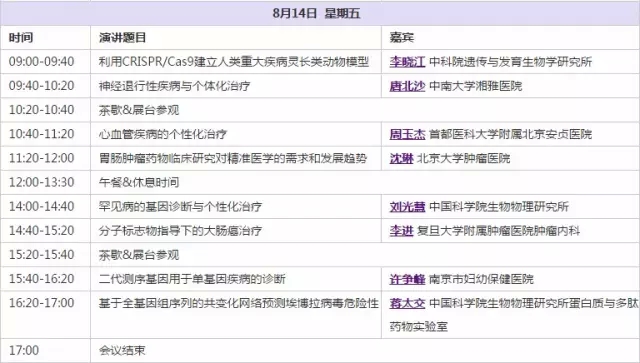640x363 pixels.
Task: Open speaker link 沈琳
Action: point(401,158)
